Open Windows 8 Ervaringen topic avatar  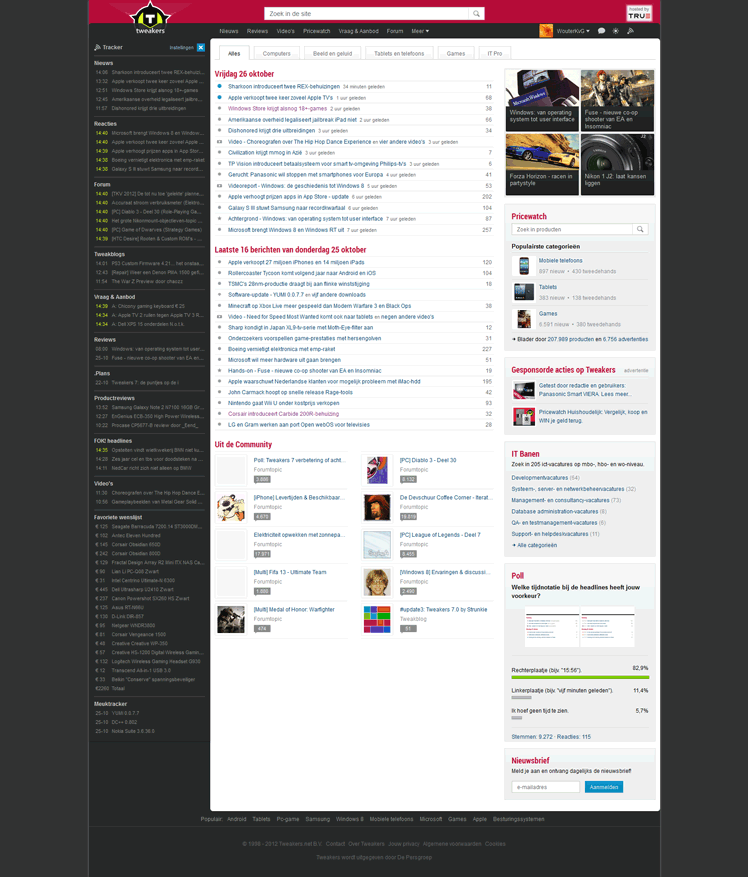(377, 582)
